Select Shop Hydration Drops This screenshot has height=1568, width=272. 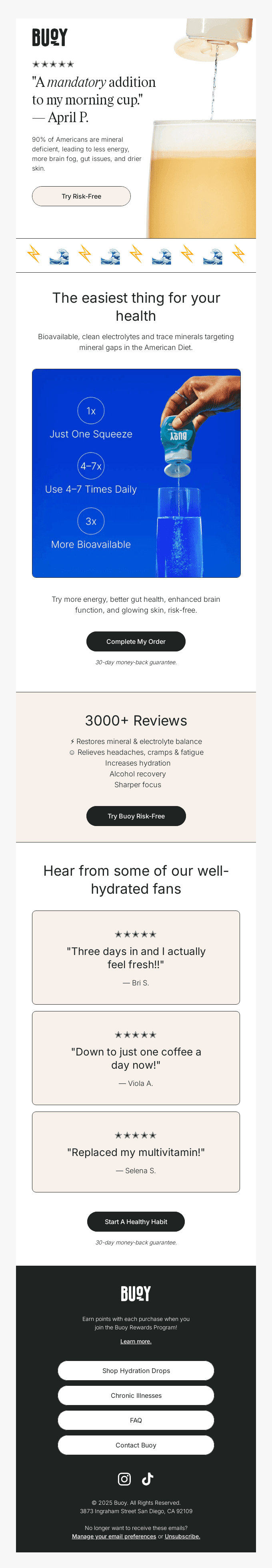click(136, 1370)
